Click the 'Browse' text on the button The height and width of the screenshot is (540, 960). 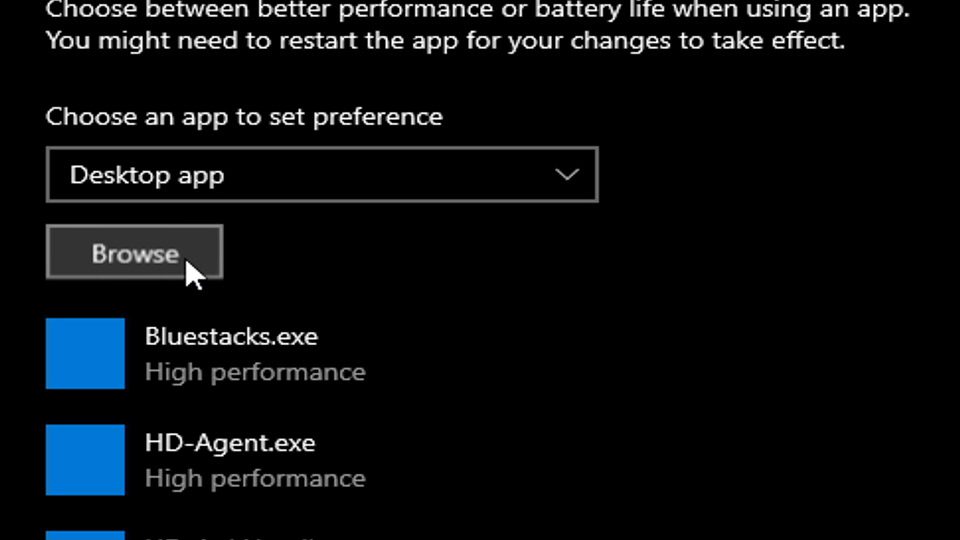click(135, 253)
